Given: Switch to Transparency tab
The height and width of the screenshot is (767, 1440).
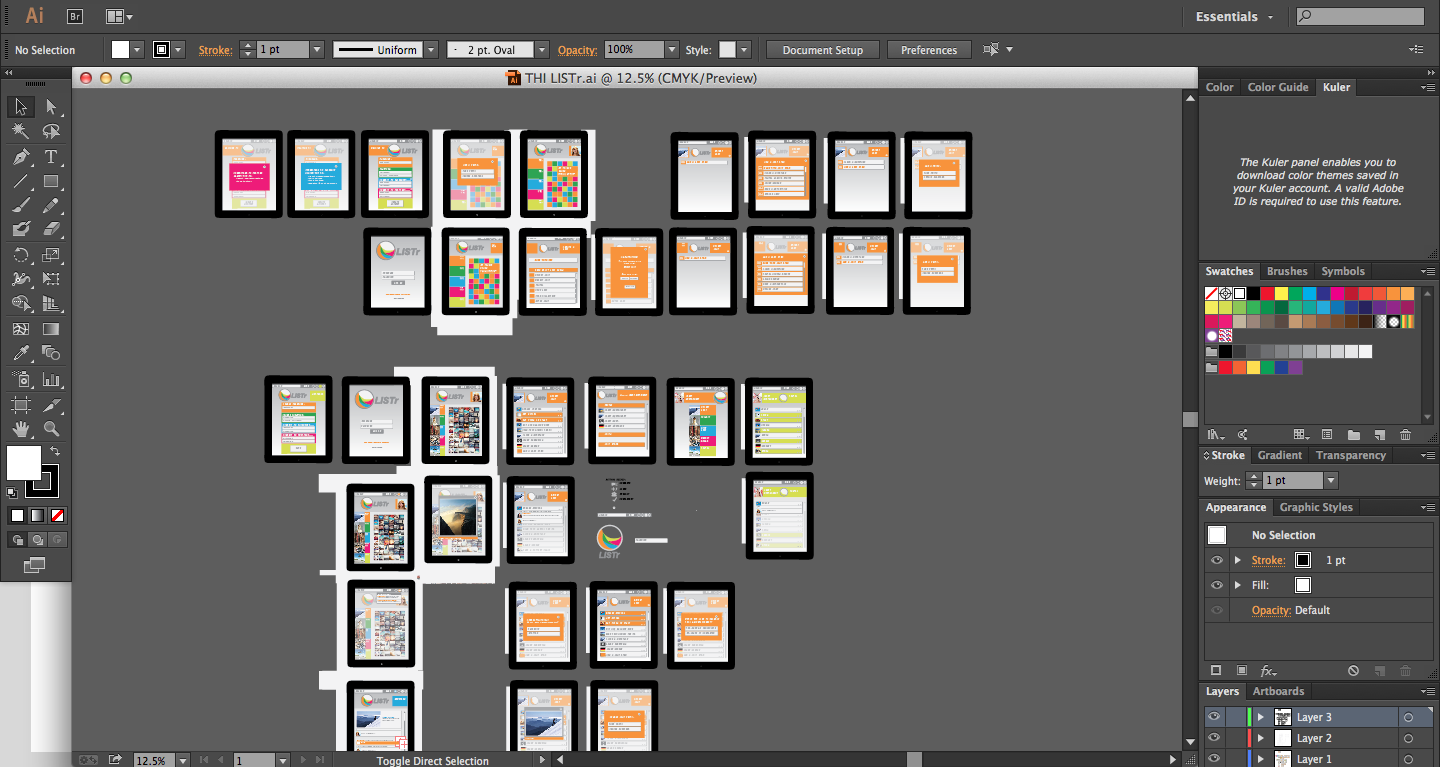Looking at the screenshot, I should [1351, 455].
